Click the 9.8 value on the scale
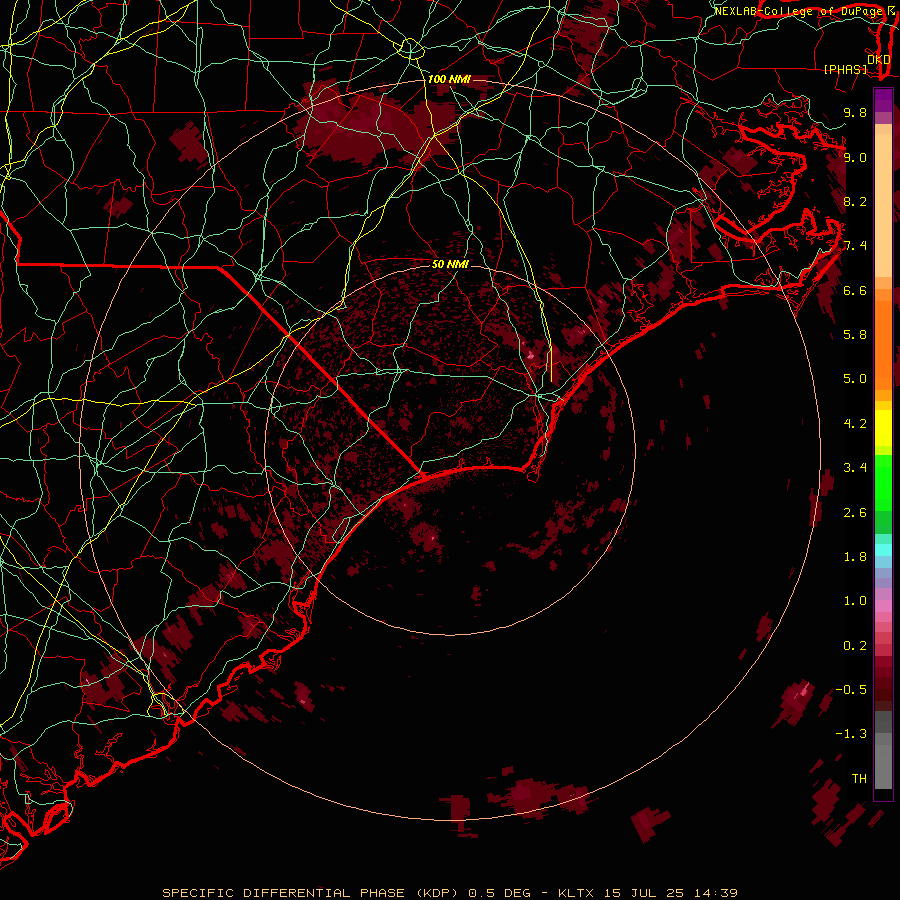The width and height of the screenshot is (900, 900). point(855,112)
